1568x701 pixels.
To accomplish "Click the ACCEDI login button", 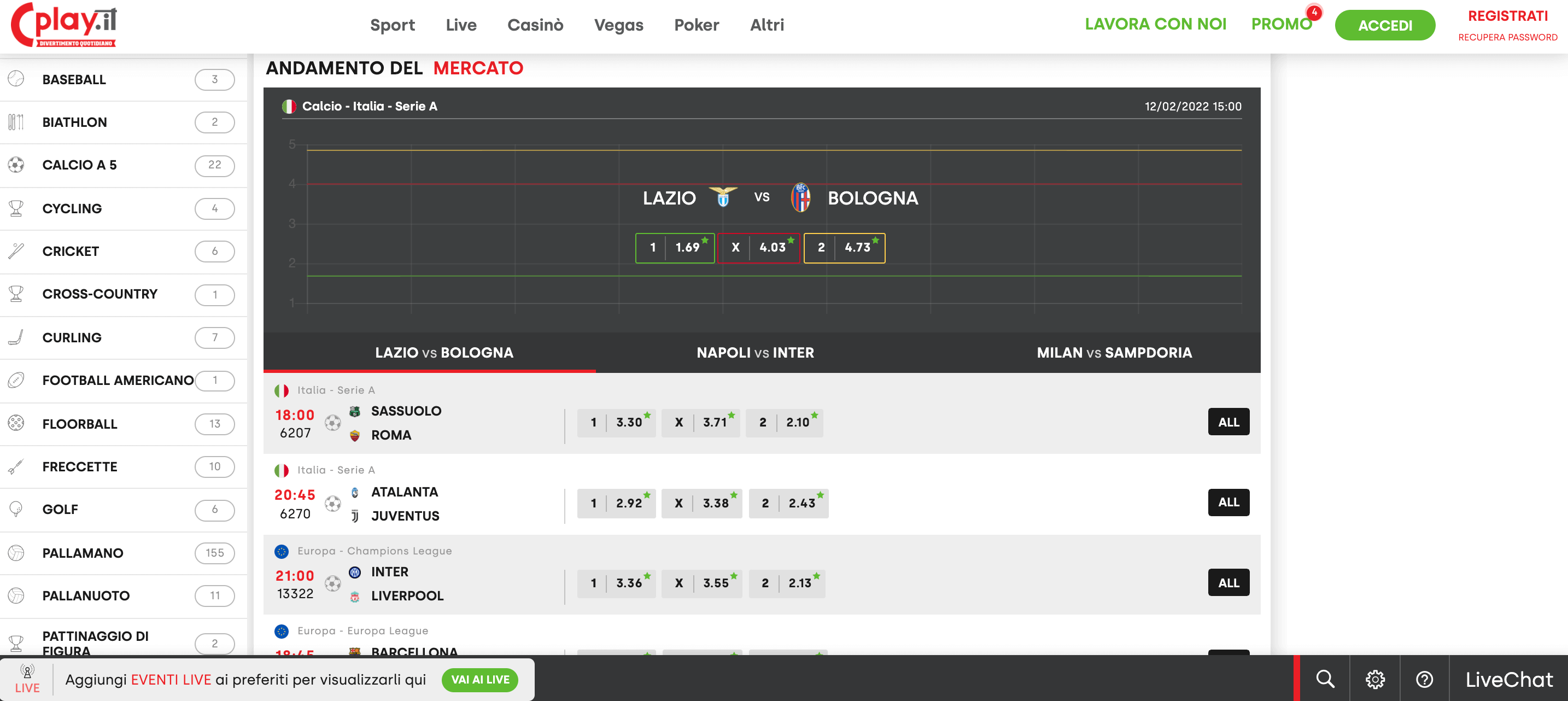I will (x=1385, y=26).
